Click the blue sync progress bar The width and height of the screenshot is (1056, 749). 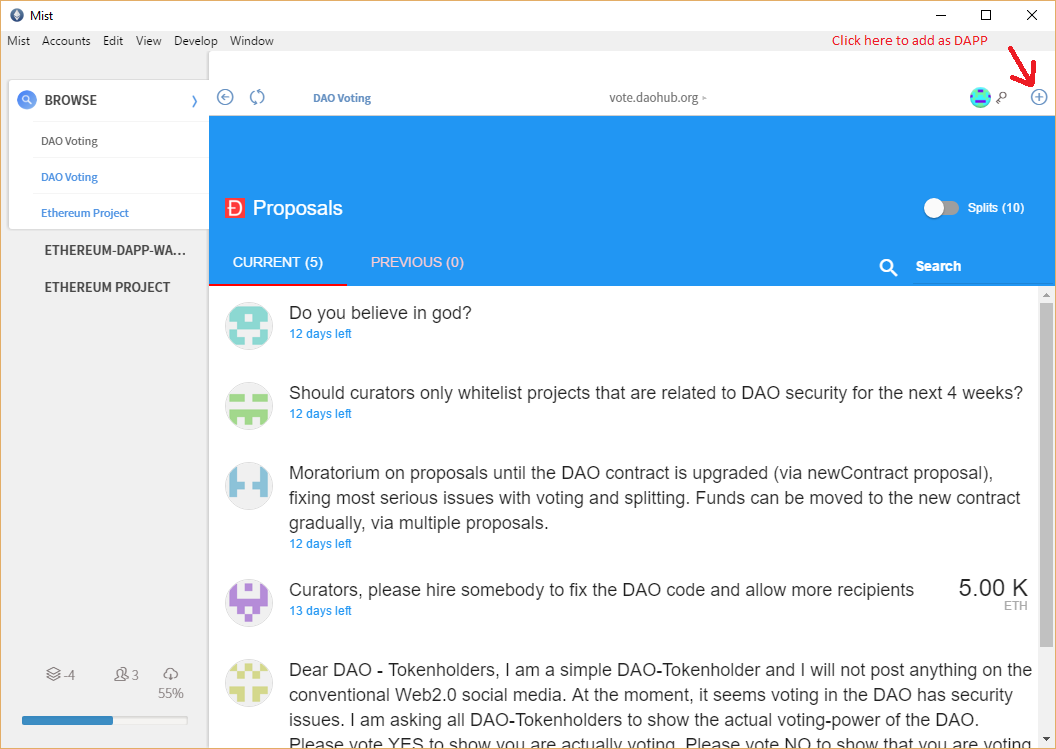(x=67, y=721)
